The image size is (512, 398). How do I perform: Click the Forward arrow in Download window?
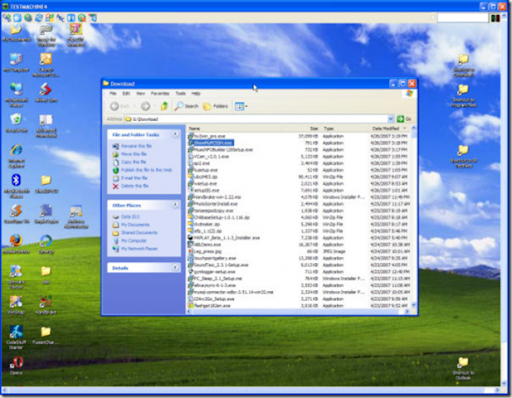(x=145, y=106)
